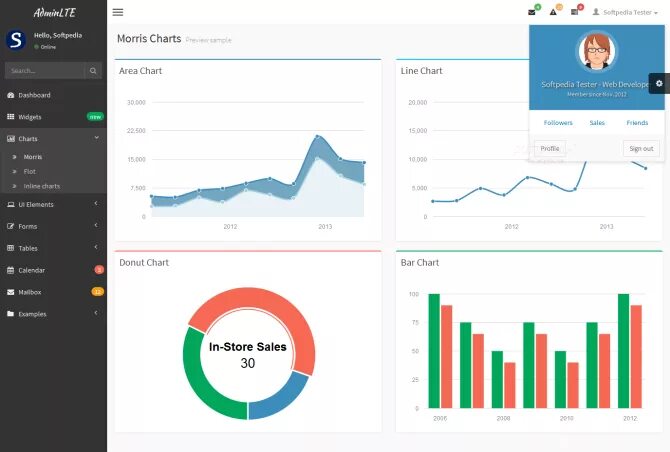This screenshot has width=670, height=452.
Task: Click the Morris Charts page heading
Action: point(149,38)
